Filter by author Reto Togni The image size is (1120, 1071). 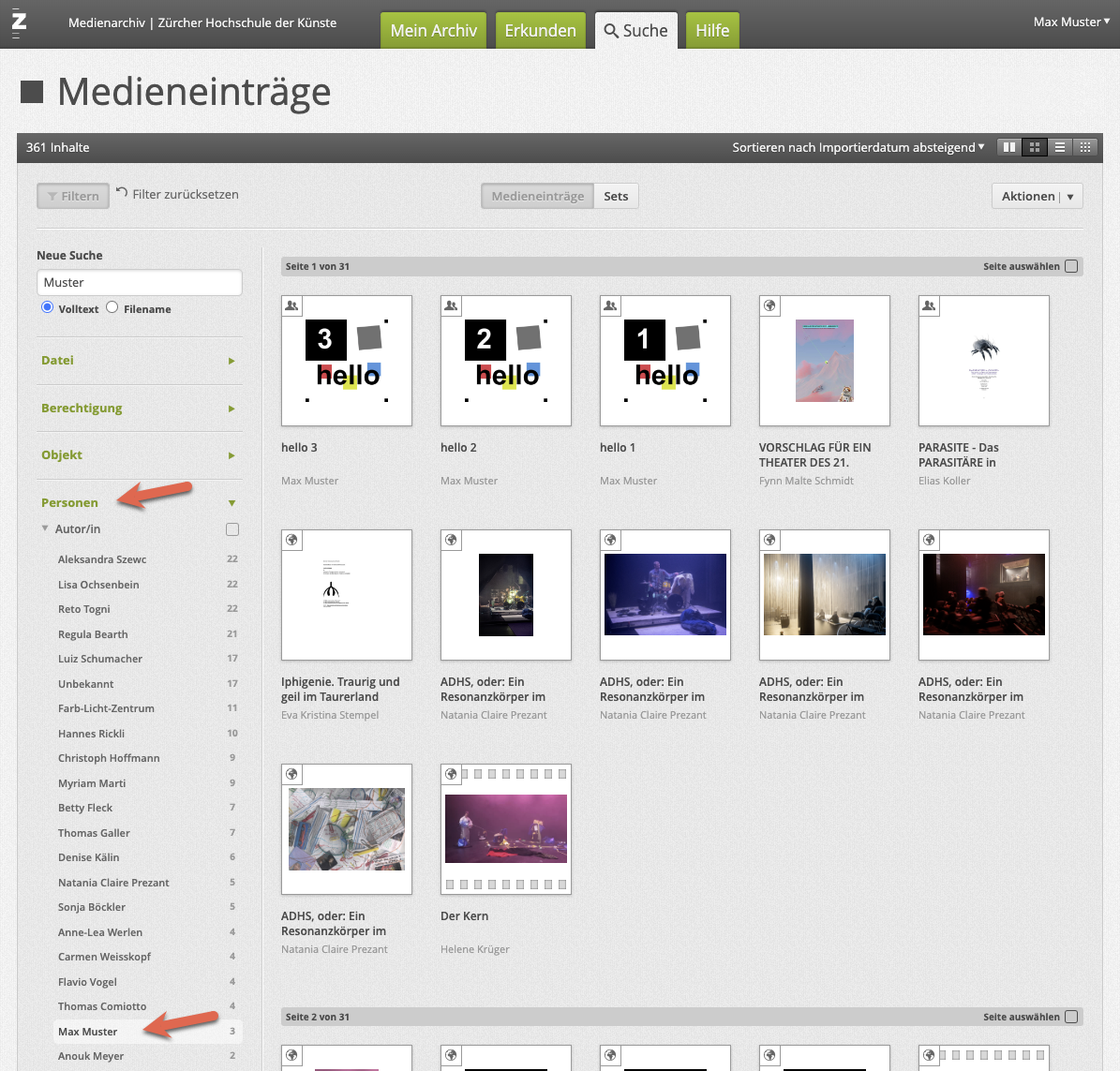point(148,609)
